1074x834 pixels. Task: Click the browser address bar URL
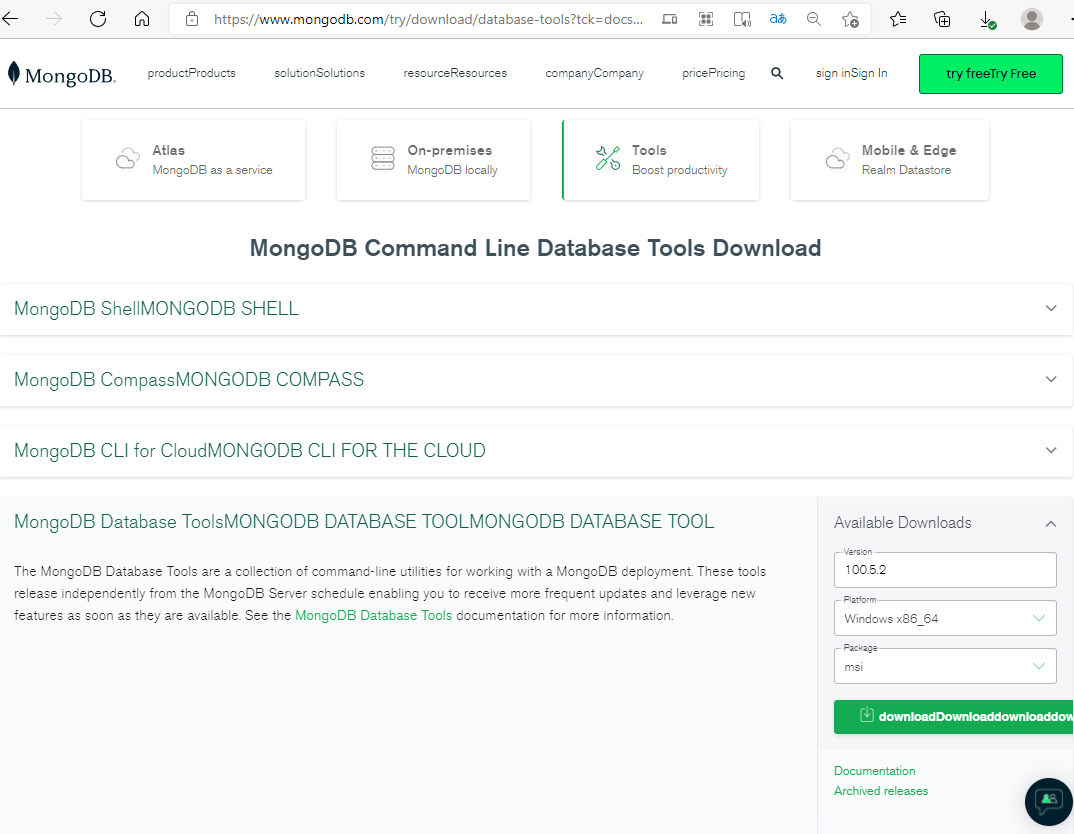pos(428,19)
